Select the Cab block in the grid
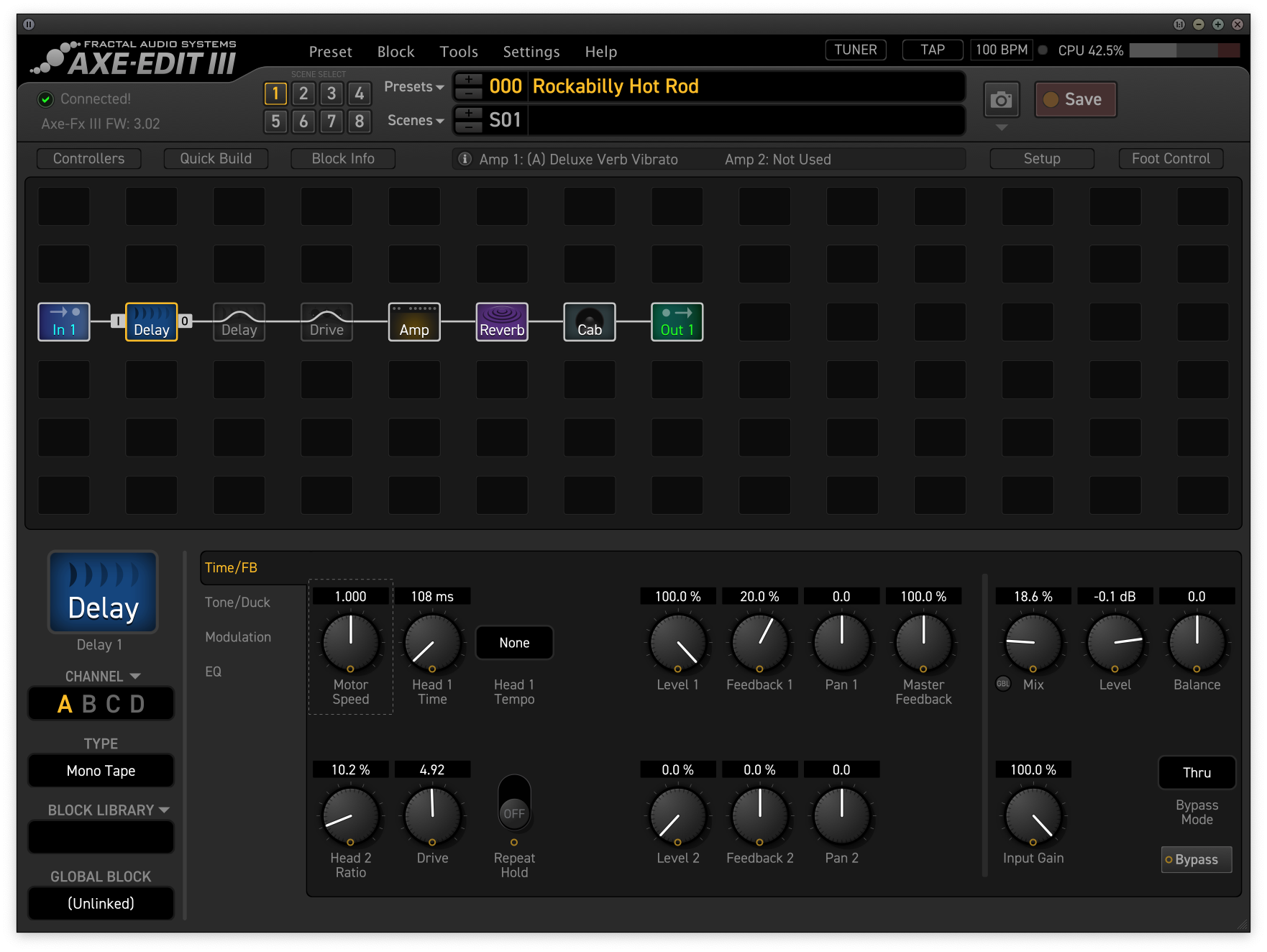1267x952 pixels. point(590,321)
